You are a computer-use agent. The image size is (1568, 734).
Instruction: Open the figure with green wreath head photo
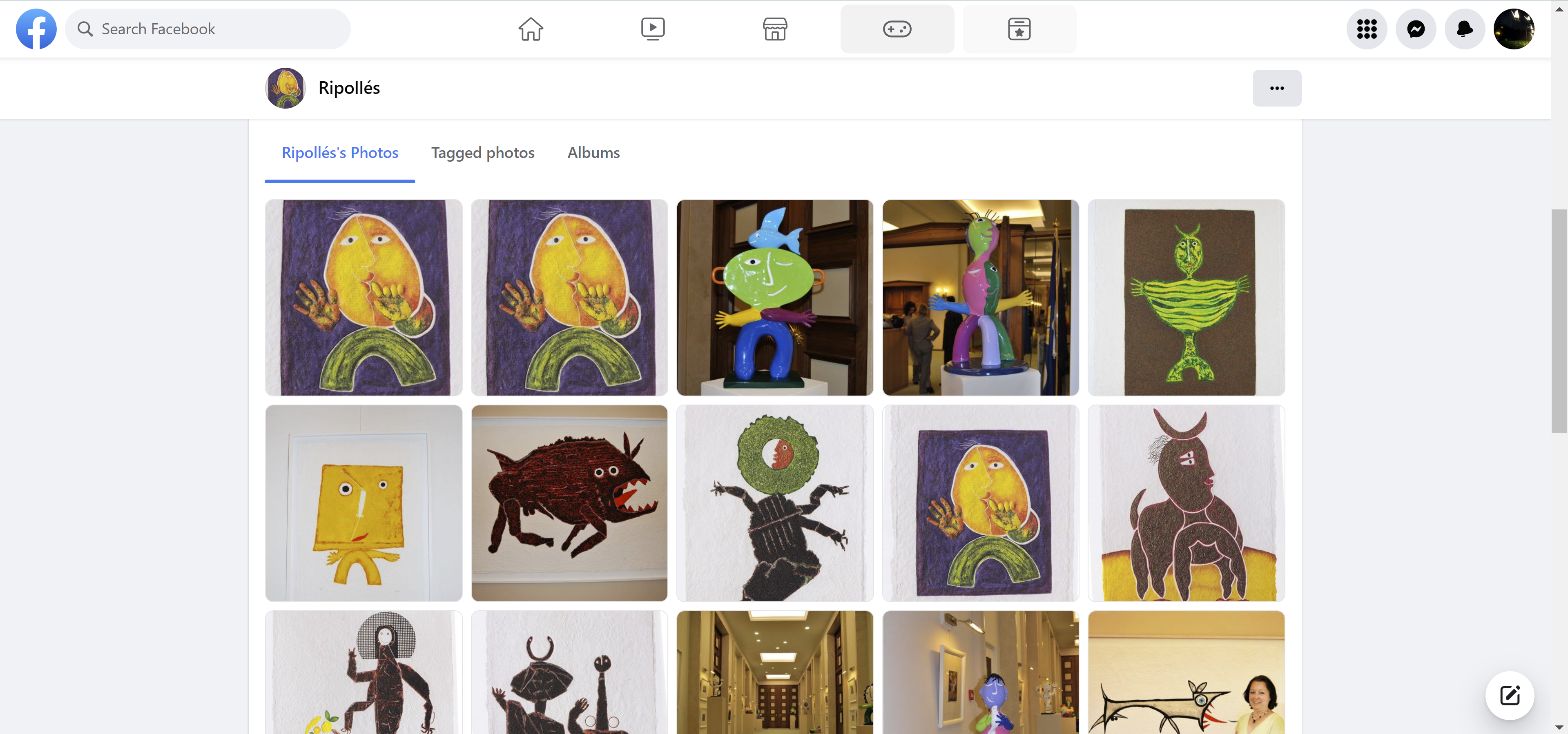(775, 503)
